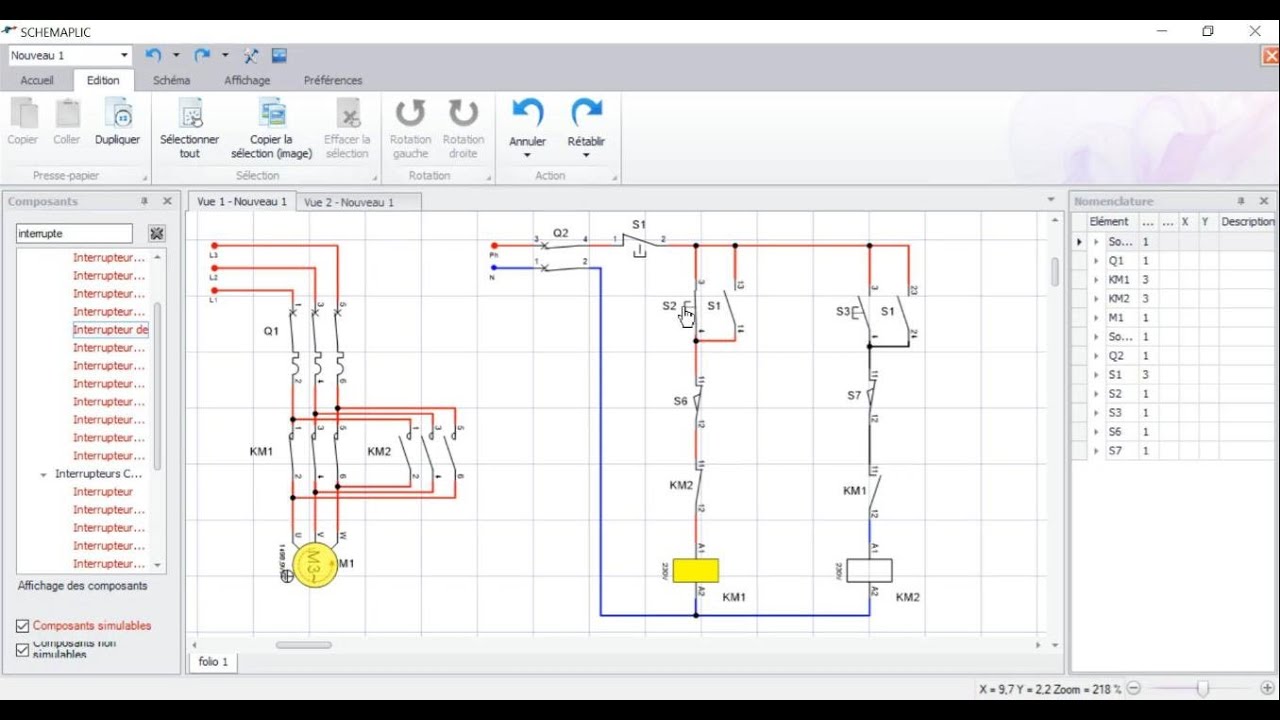Open the undo history dropdown arrow
This screenshot has width=1280, height=720.
point(176,56)
